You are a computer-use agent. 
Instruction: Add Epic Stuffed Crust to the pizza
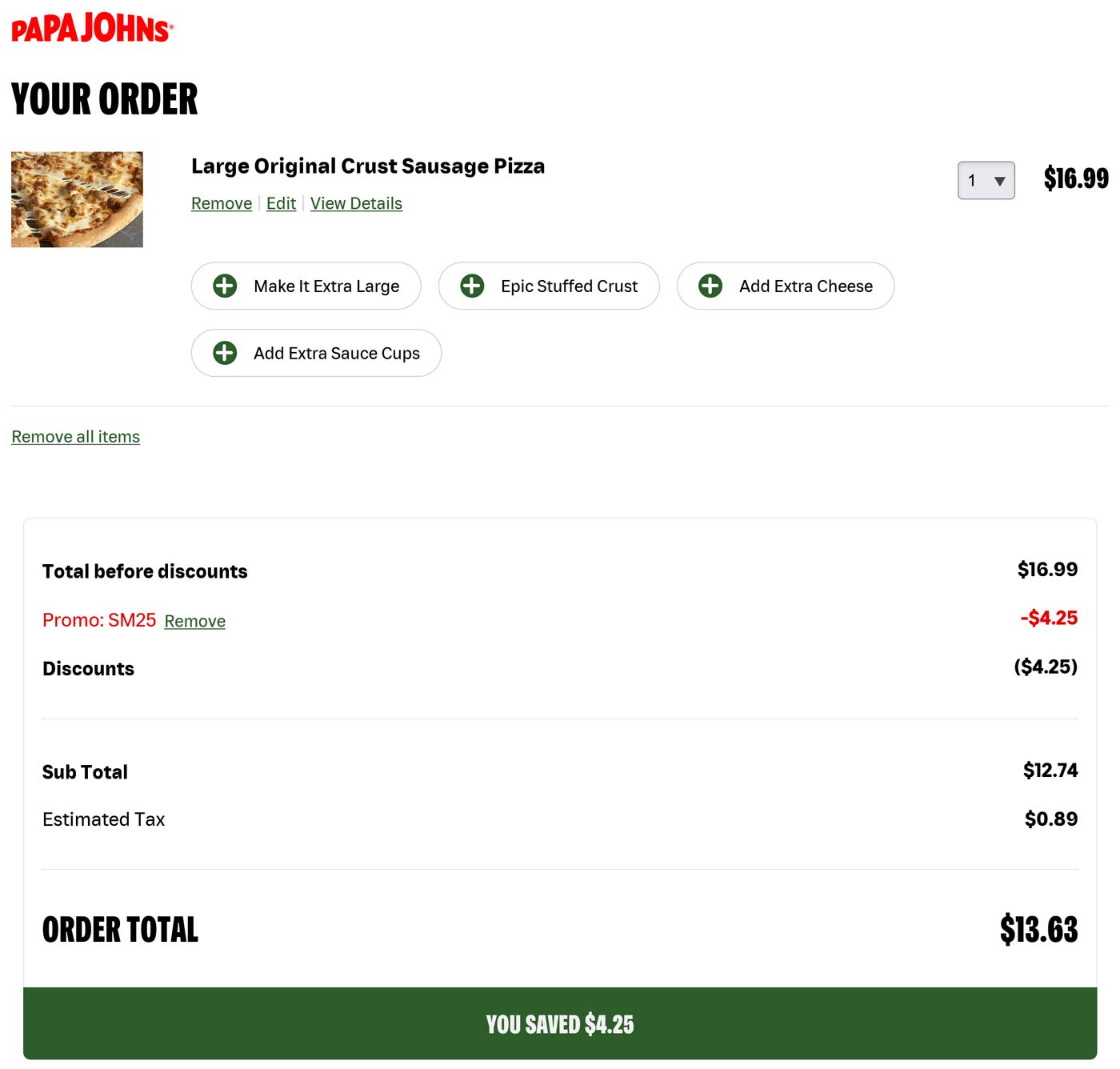[549, 286]
